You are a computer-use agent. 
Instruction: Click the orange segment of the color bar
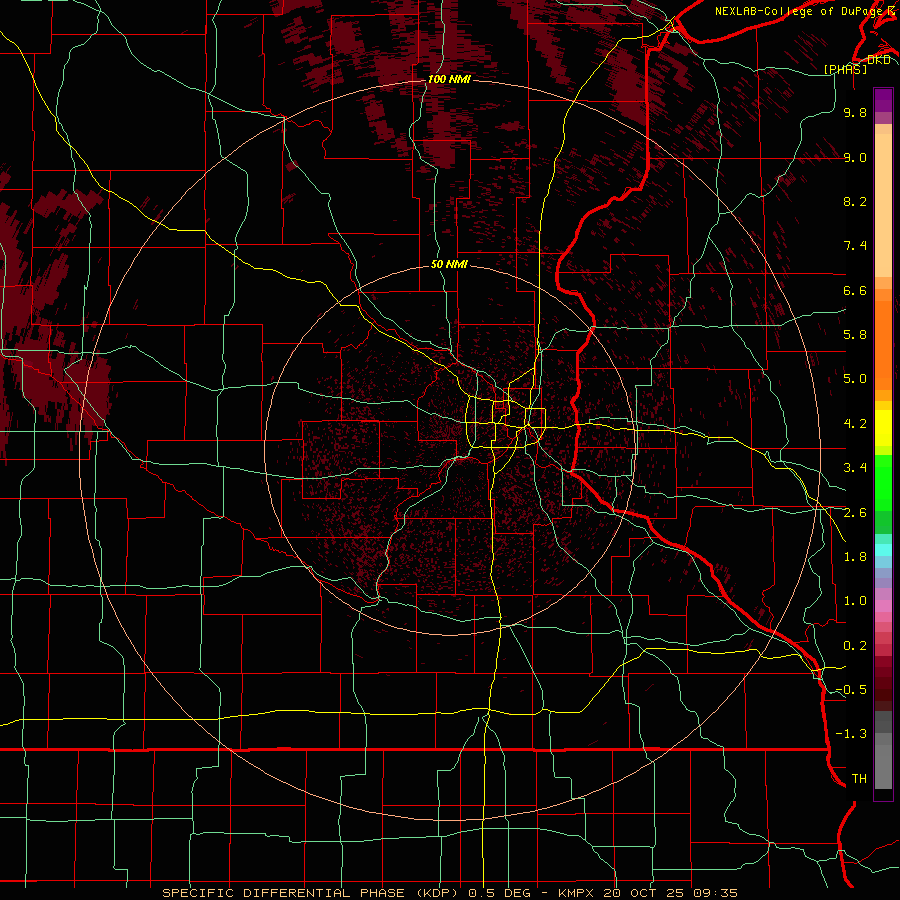883,344
